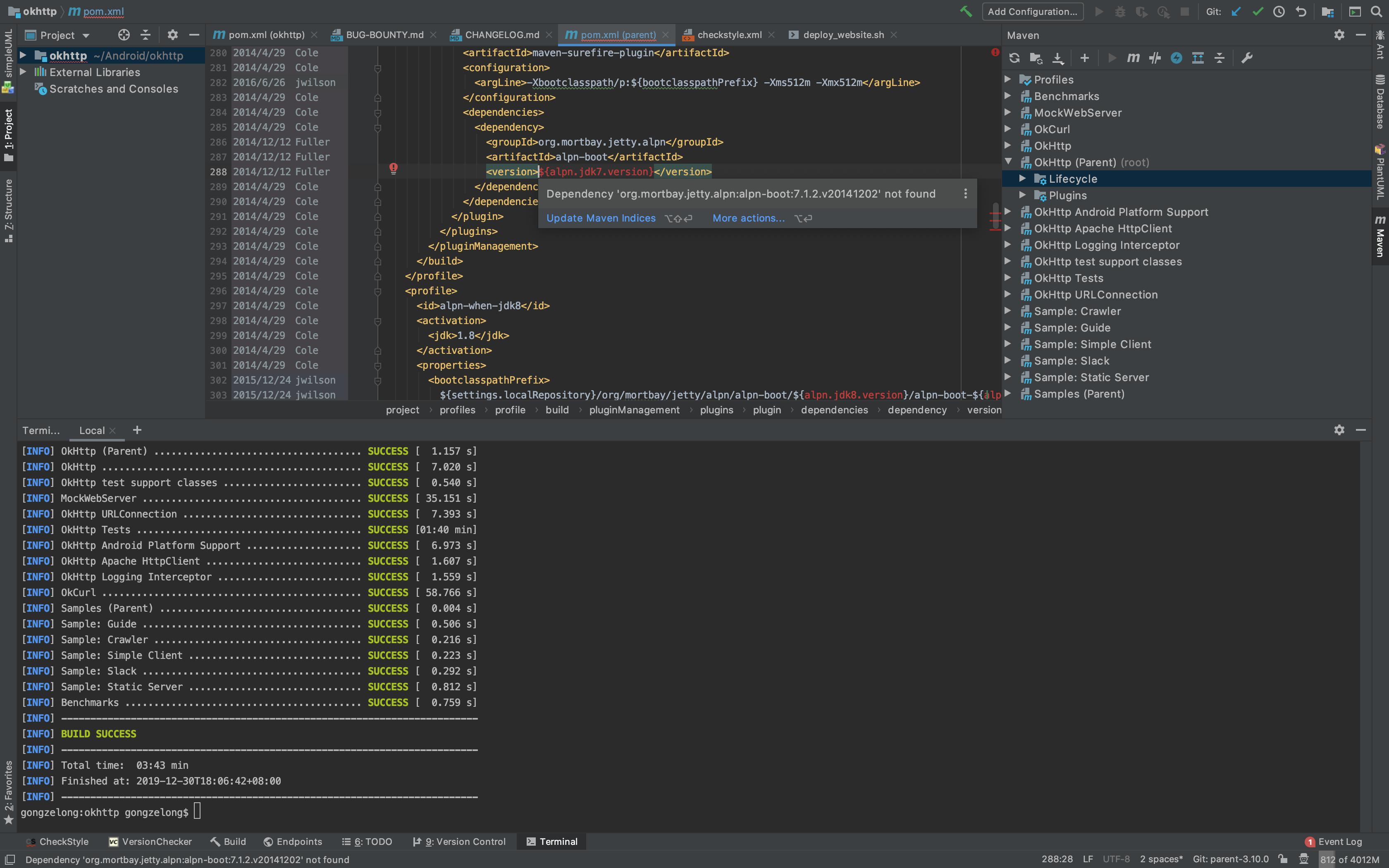Click the Update Maven Indices link
The height and width of the screenshot is (868, 1389).
point(600,218)
